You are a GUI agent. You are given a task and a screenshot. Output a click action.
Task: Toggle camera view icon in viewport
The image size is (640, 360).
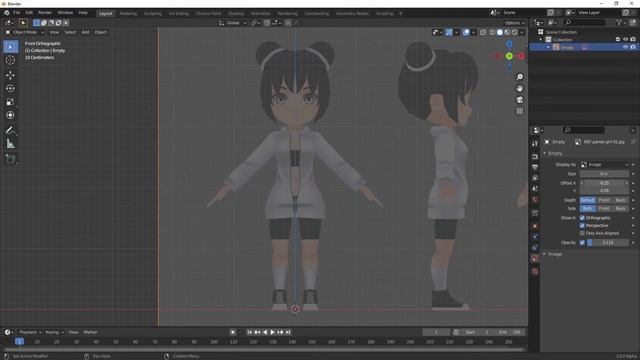(x=520, y=100)
